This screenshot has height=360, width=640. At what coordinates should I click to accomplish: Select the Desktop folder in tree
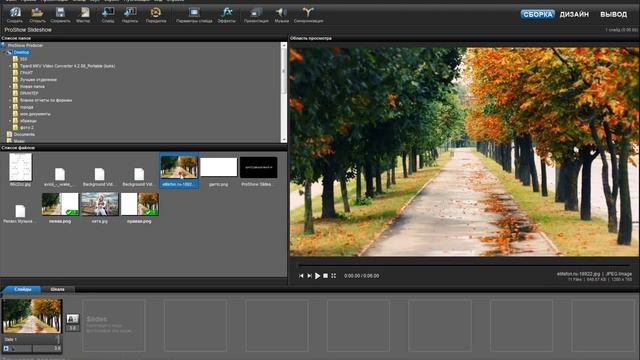tap(21, 52)
